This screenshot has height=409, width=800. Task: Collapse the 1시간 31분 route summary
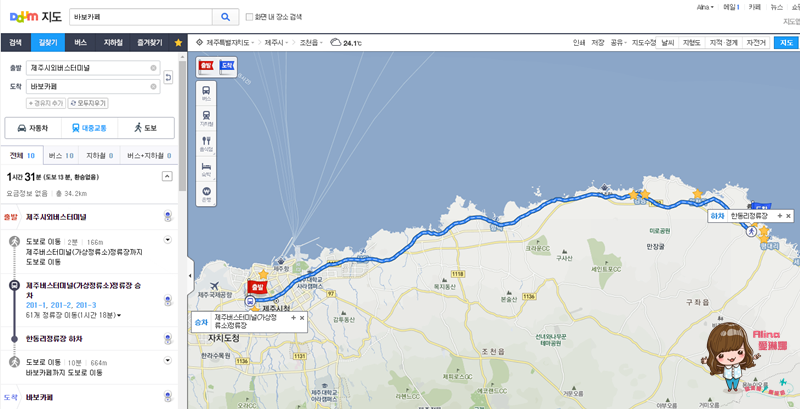coord(167,176)
